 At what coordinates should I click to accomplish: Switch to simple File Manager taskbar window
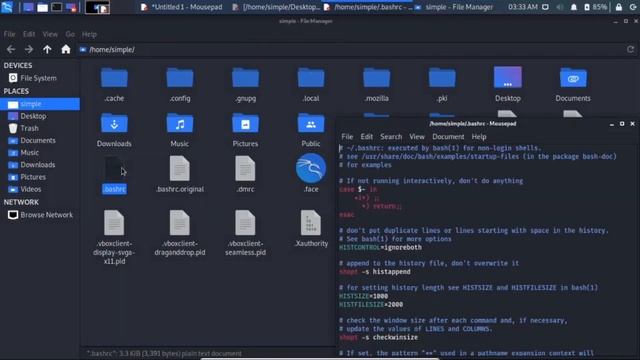454,7
